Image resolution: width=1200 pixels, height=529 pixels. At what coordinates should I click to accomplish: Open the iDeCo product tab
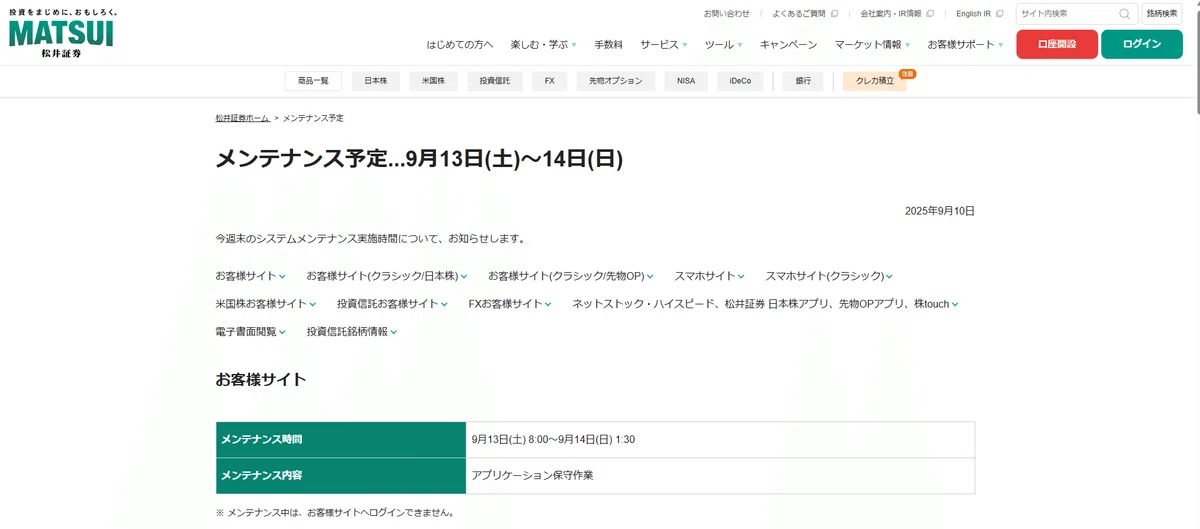[x=740, y=81]
